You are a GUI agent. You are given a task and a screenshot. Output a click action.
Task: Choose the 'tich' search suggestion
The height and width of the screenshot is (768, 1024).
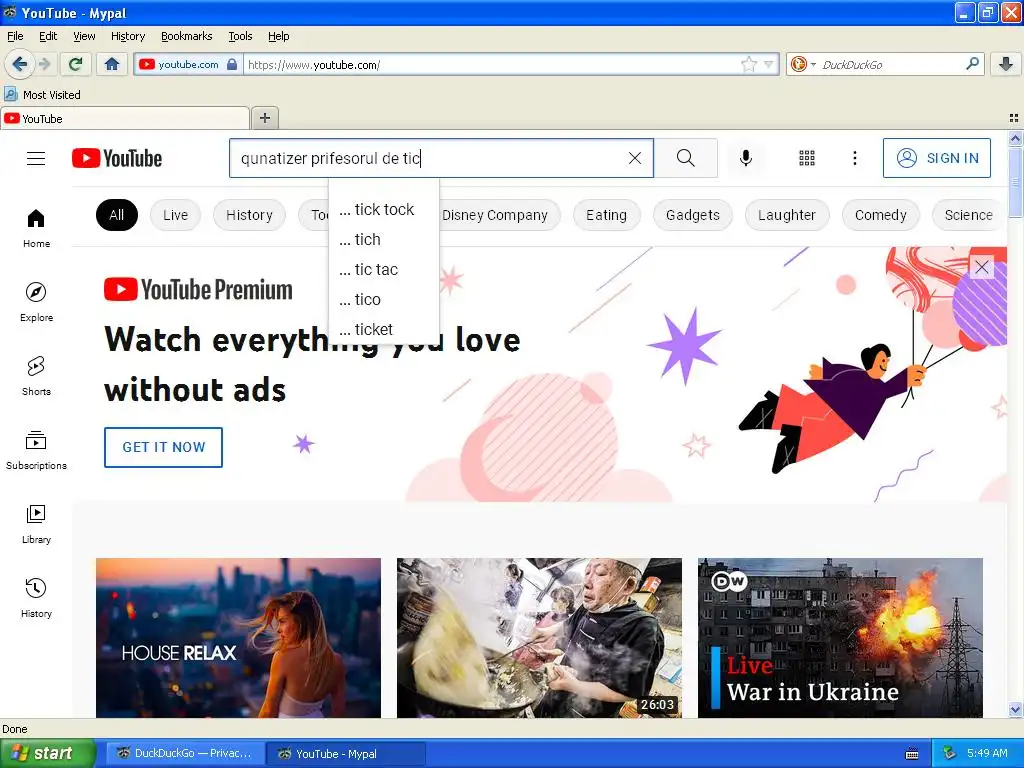coord(384,239)
